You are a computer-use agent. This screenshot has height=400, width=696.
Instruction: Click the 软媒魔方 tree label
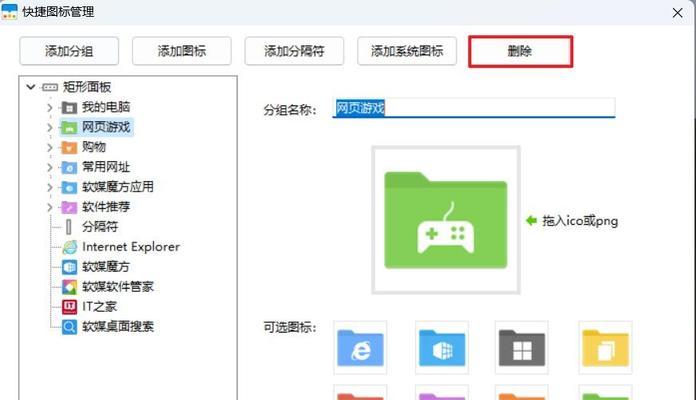(x=106, y=267)
